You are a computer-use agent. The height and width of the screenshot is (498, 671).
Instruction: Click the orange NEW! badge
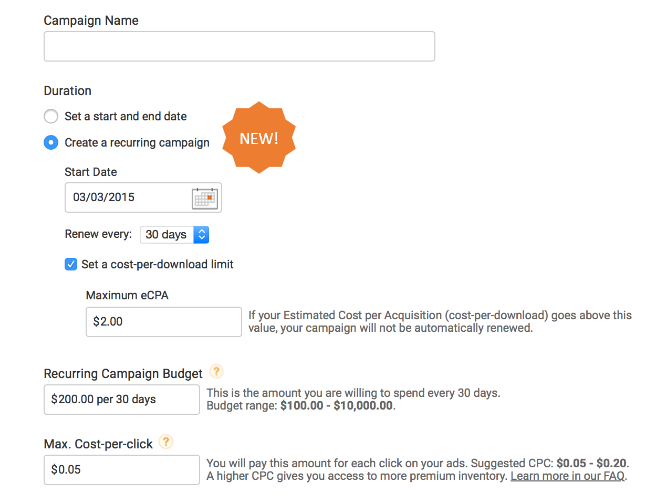(259, 138)
